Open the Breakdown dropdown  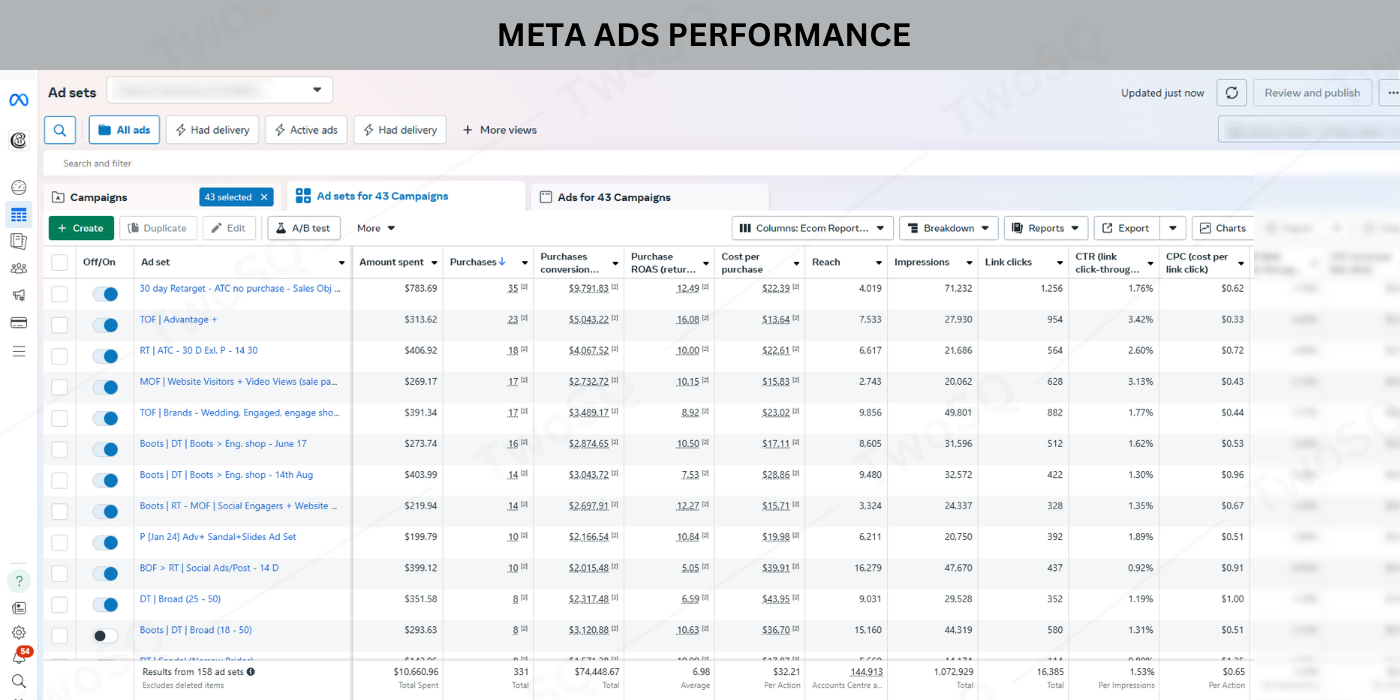(948, 228)
